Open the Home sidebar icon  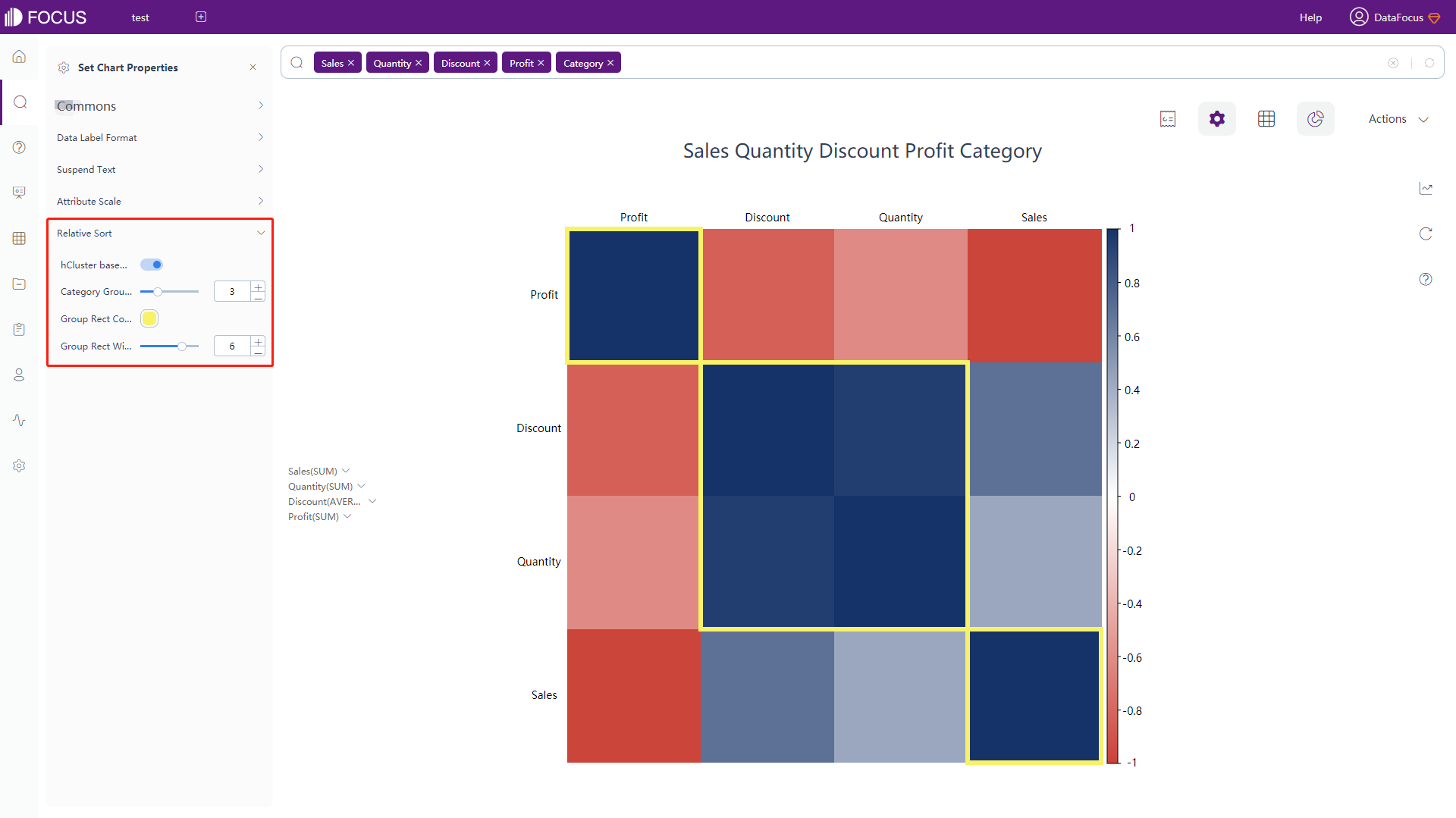click(x=19, y=57)
